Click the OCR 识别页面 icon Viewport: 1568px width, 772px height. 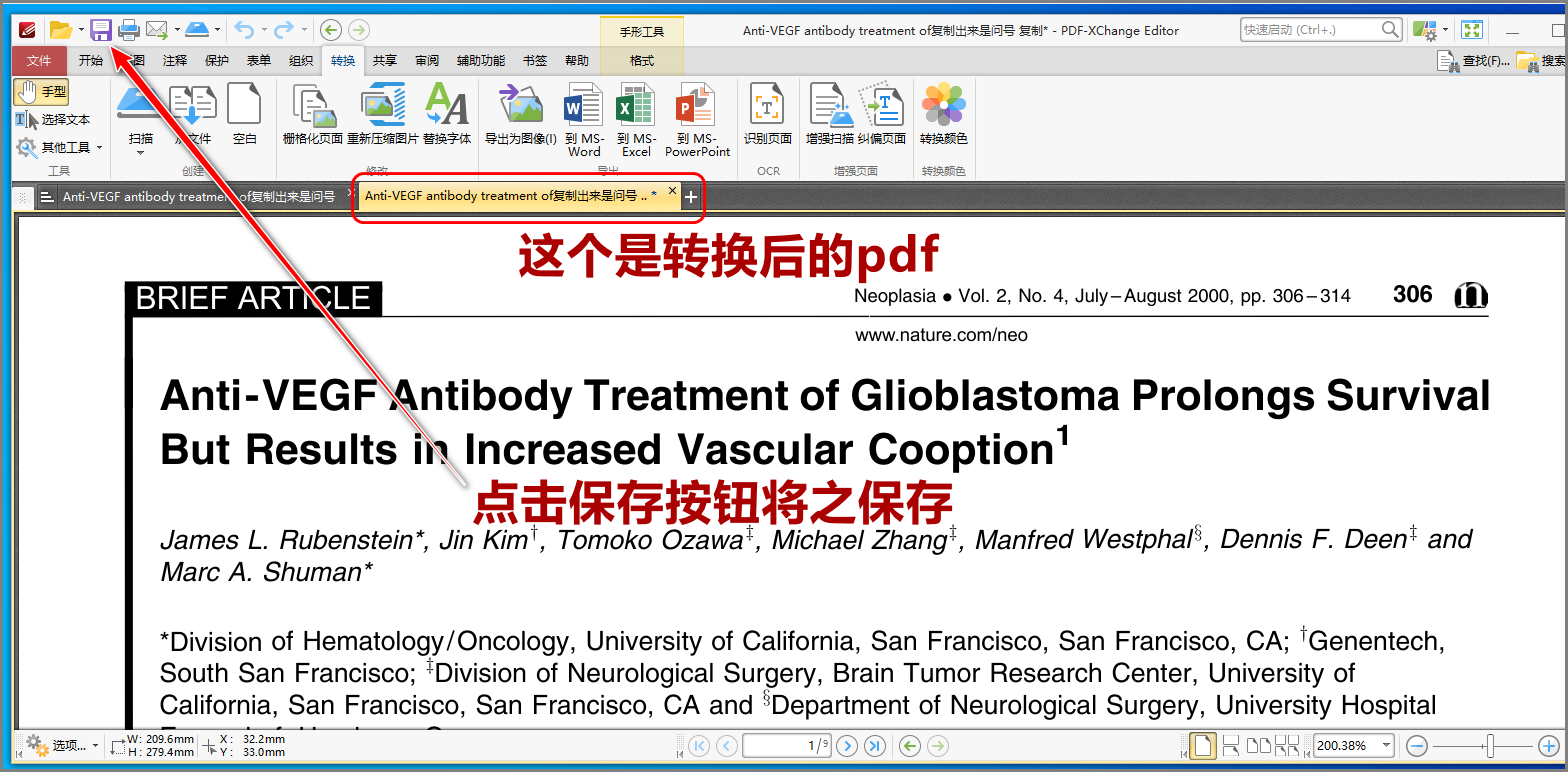(768, 115)
